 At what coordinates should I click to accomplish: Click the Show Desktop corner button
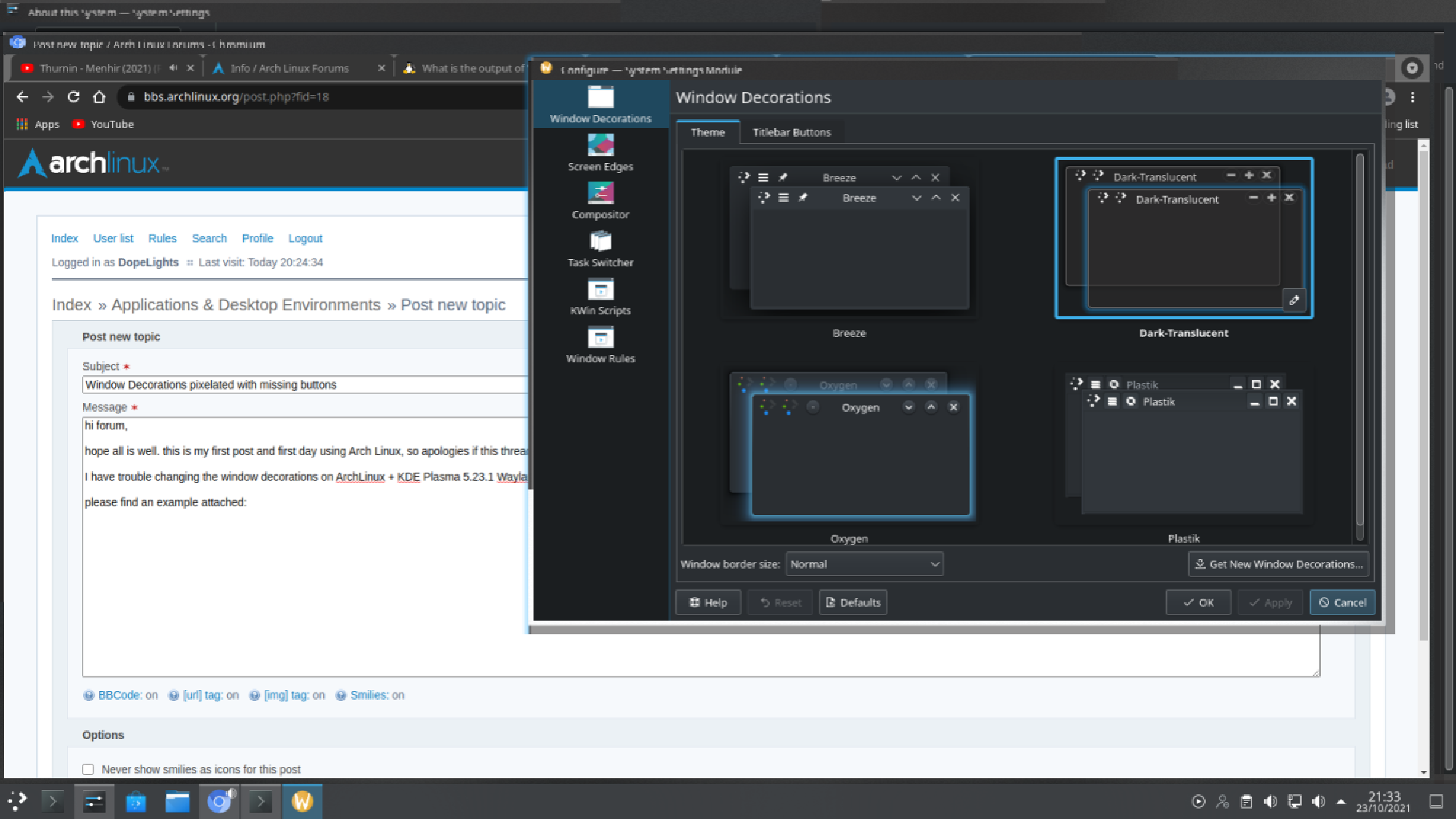click(1436, 801)
